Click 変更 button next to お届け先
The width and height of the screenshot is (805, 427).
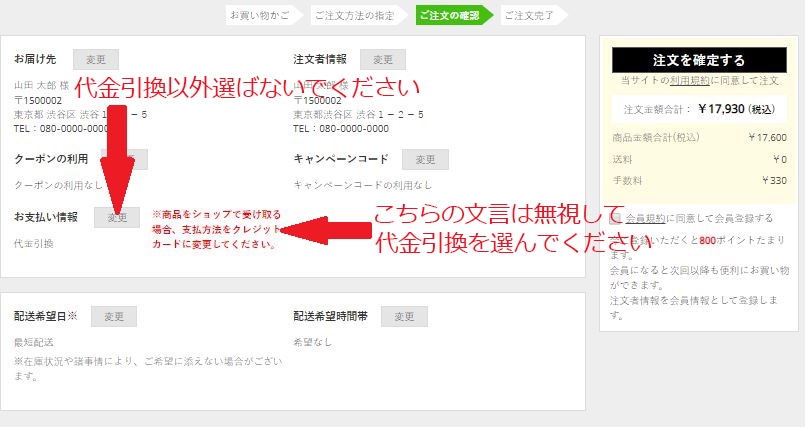pos(96,60)
